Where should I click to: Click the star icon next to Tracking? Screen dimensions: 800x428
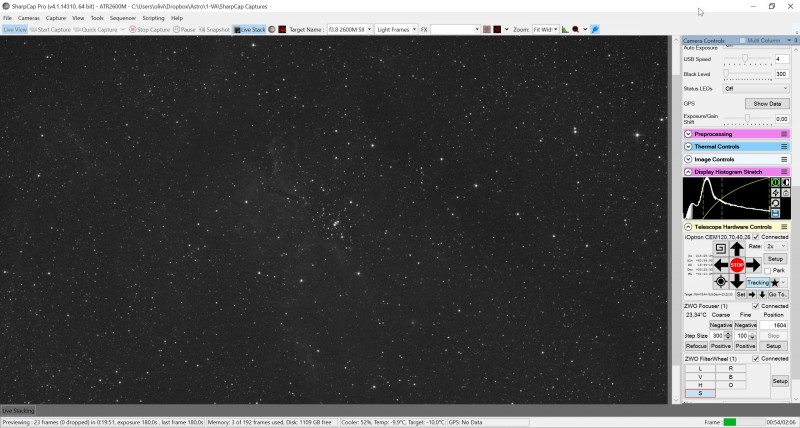click(x=775, y=283)
